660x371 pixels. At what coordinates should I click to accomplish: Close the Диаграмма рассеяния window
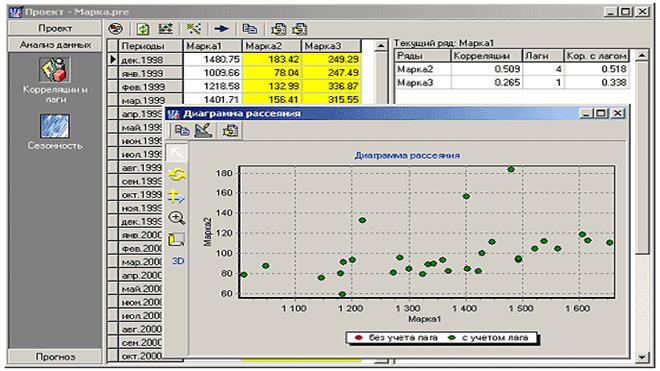[617, 113]
